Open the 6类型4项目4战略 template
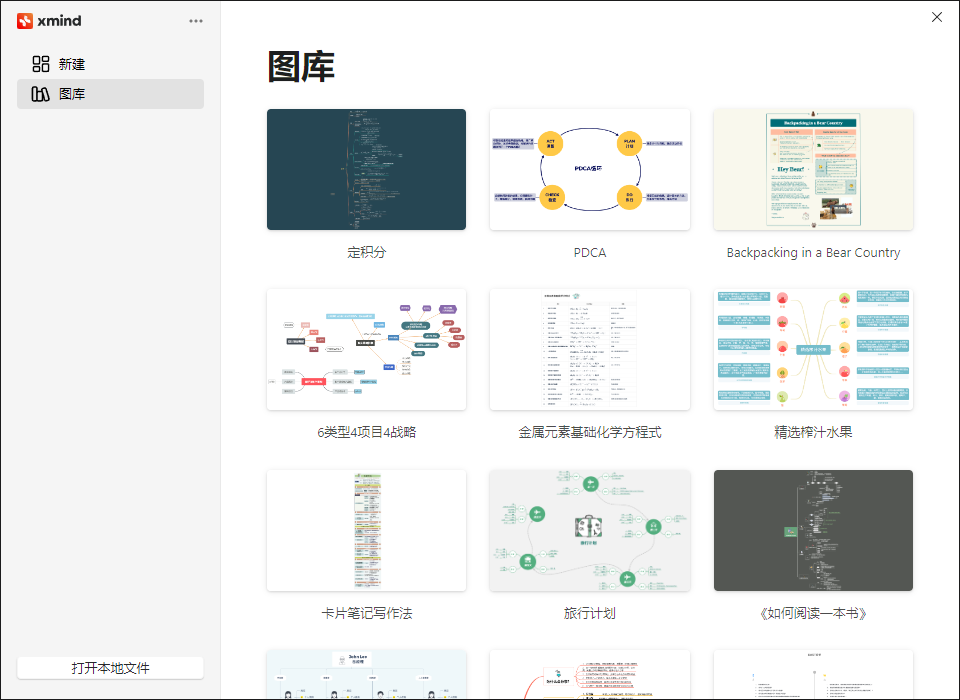 click(366, 349)
